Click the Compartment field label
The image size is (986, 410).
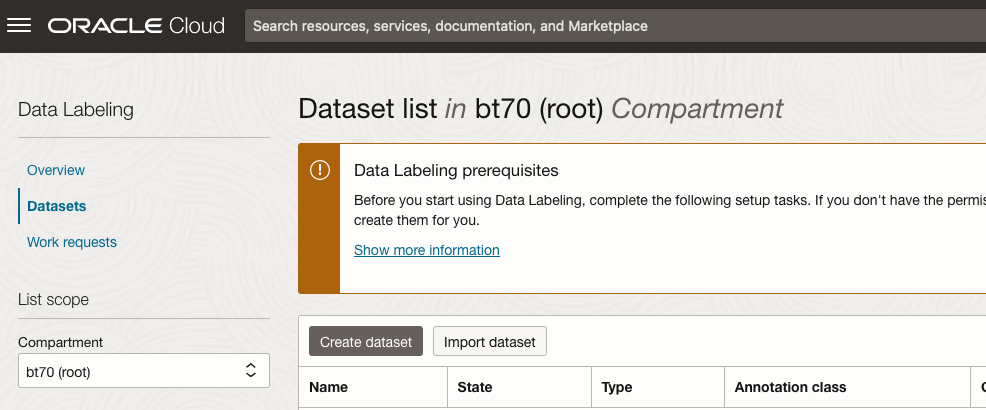pyautogui.click(x=61, y=342)
